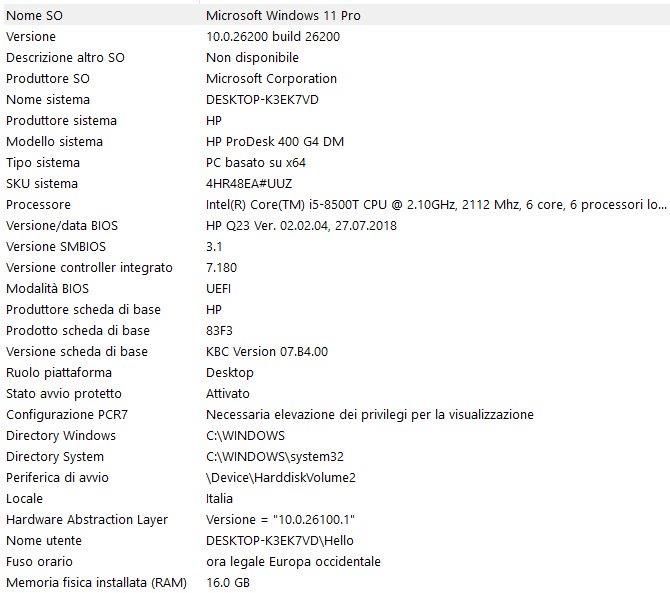
Task: Select the 'Hardware Abstraction Layer' label
Action: pos(87,519)
